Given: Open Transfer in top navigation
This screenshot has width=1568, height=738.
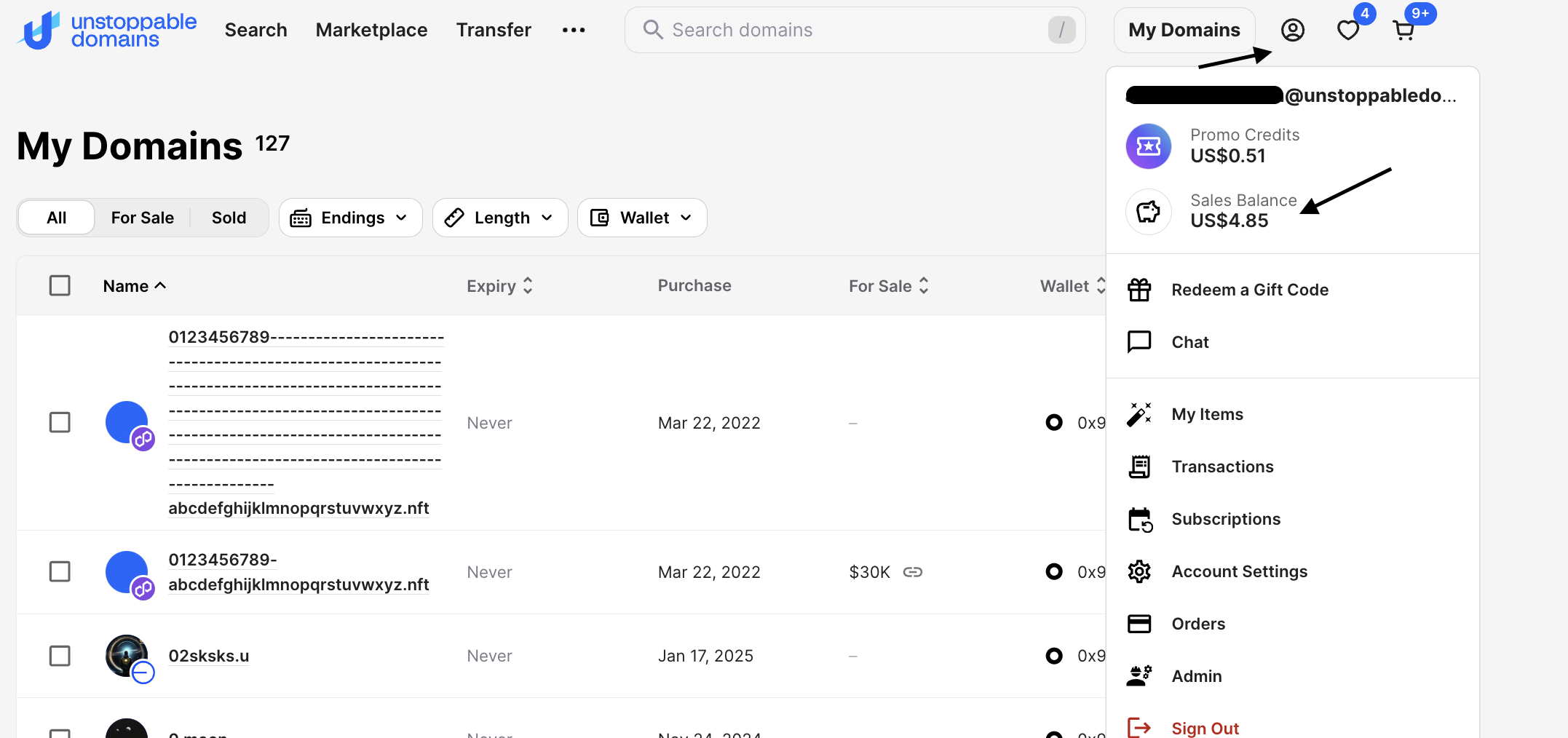Looking at the screenshot, I should 494,30.
